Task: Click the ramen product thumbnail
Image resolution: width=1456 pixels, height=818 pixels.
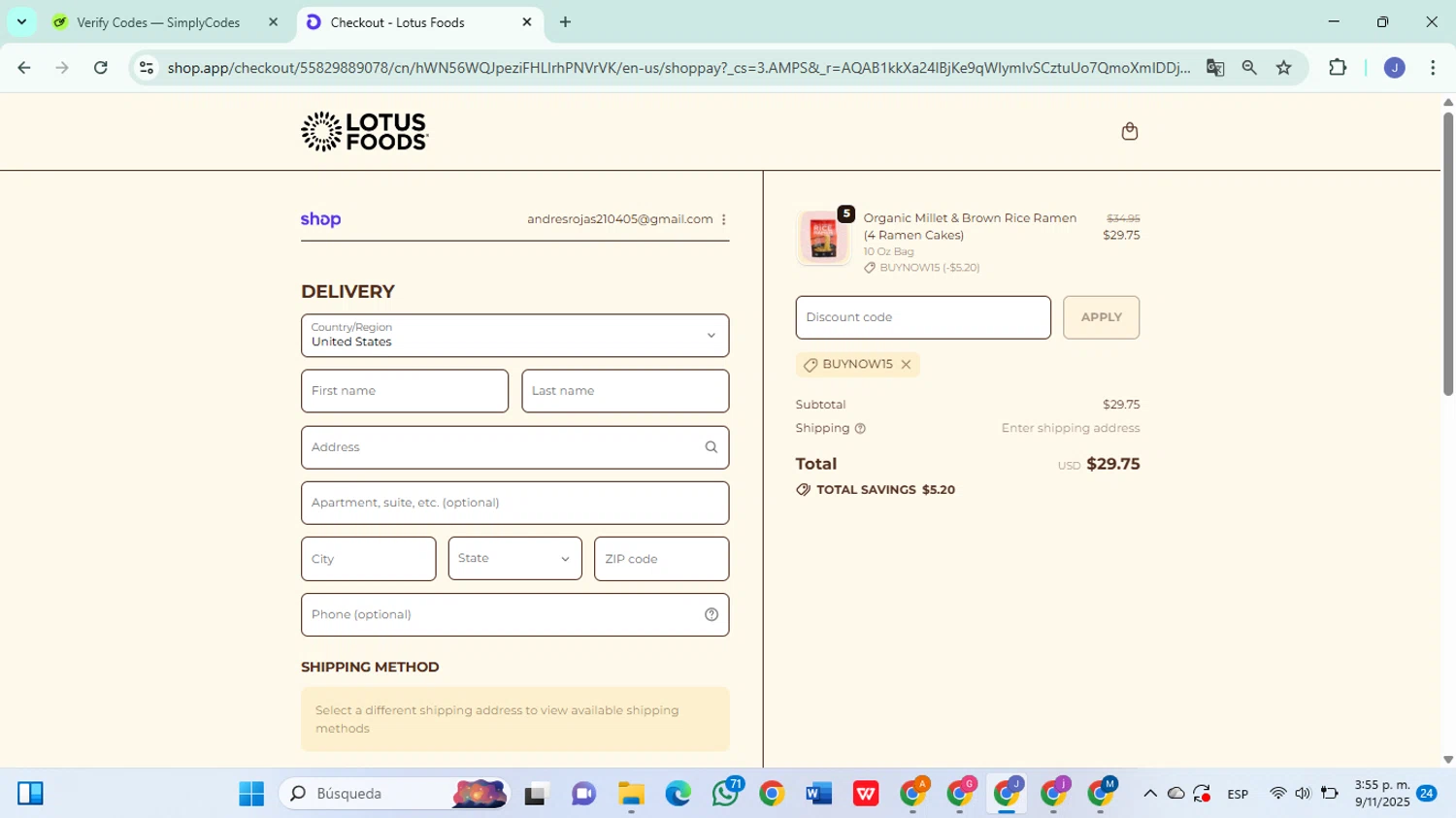Action: coord(823,238)
